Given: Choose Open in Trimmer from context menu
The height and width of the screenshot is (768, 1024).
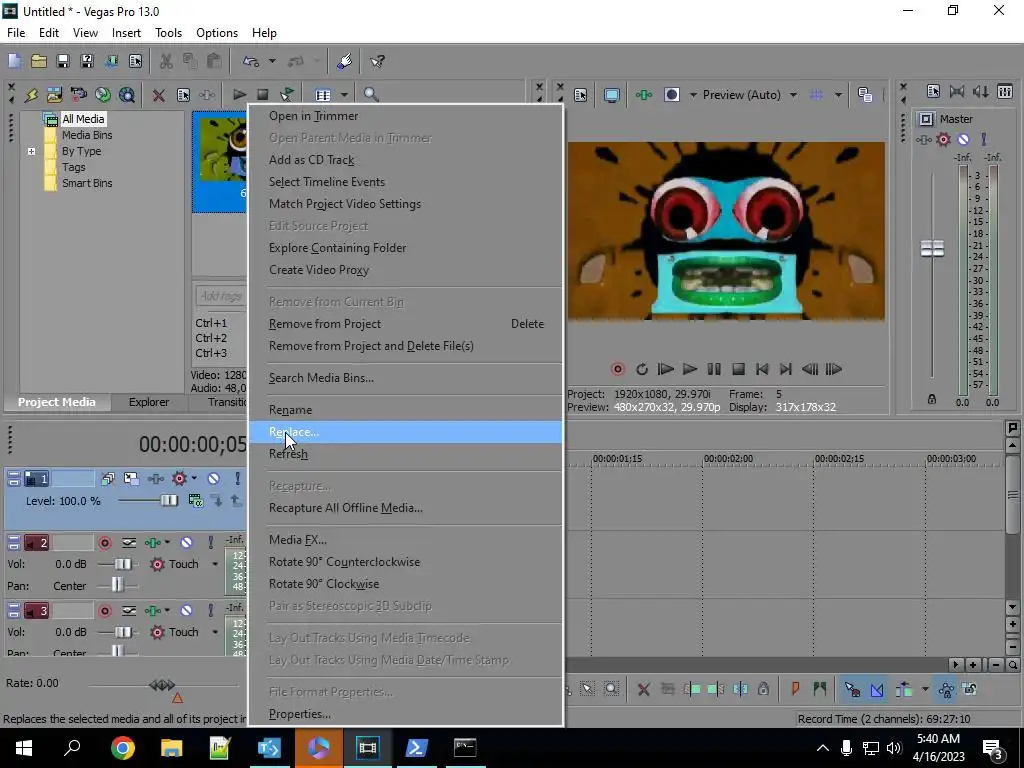Looking at the screenshot, I should (405, 116).
